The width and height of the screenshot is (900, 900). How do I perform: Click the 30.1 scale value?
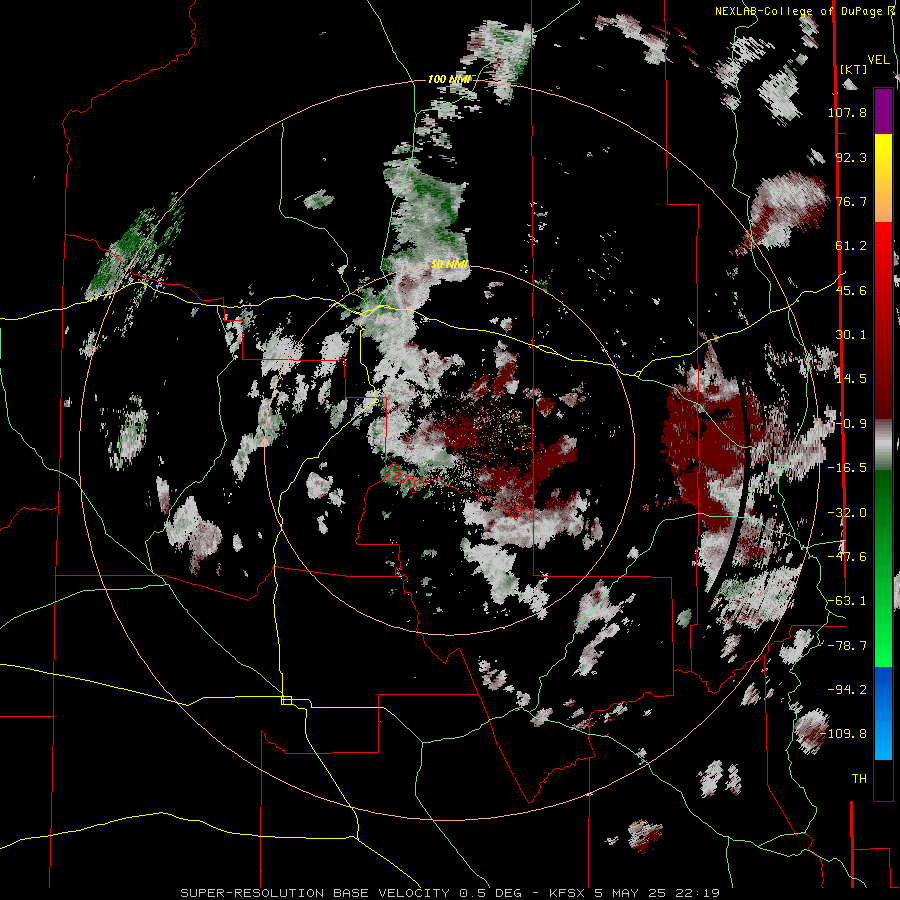click(x=851, y=335)
